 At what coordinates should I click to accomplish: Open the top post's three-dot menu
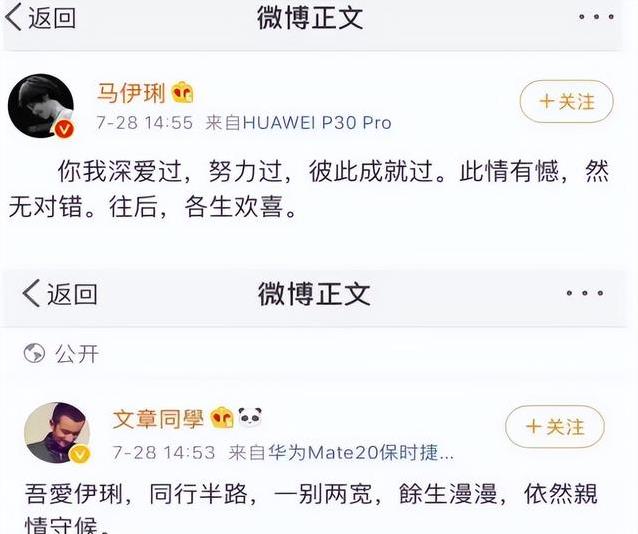click(596, 17)
